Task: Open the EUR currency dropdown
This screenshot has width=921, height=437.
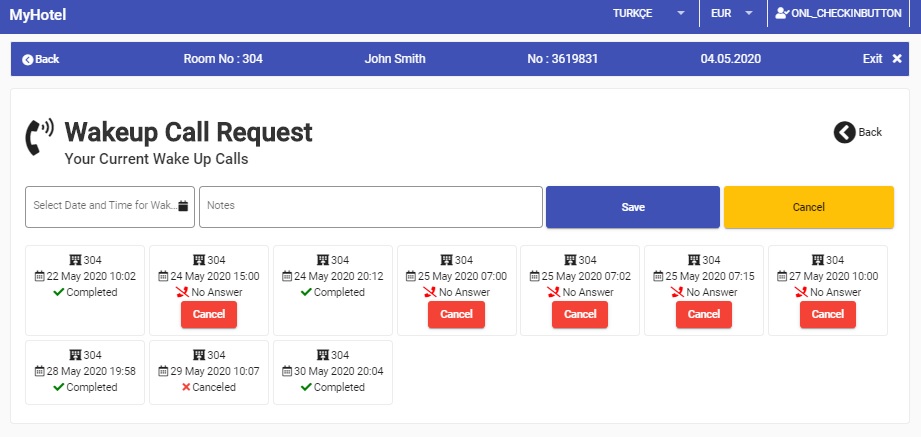Action: click(x=732, y=14)
